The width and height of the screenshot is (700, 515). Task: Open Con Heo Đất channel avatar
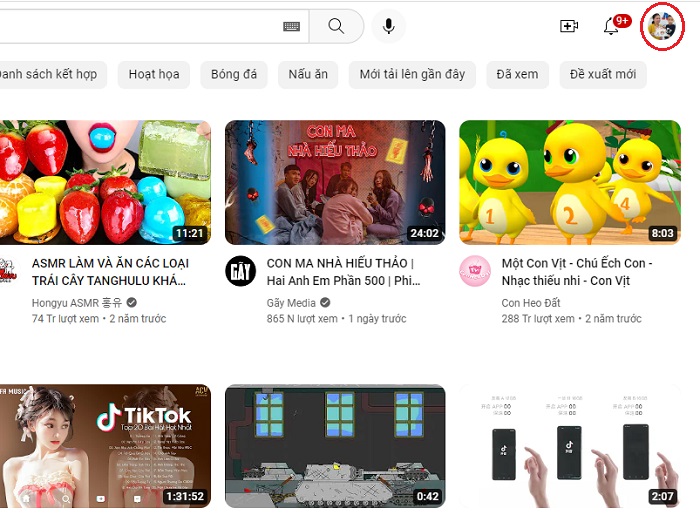pyautogui.click(x=475, y=271)
